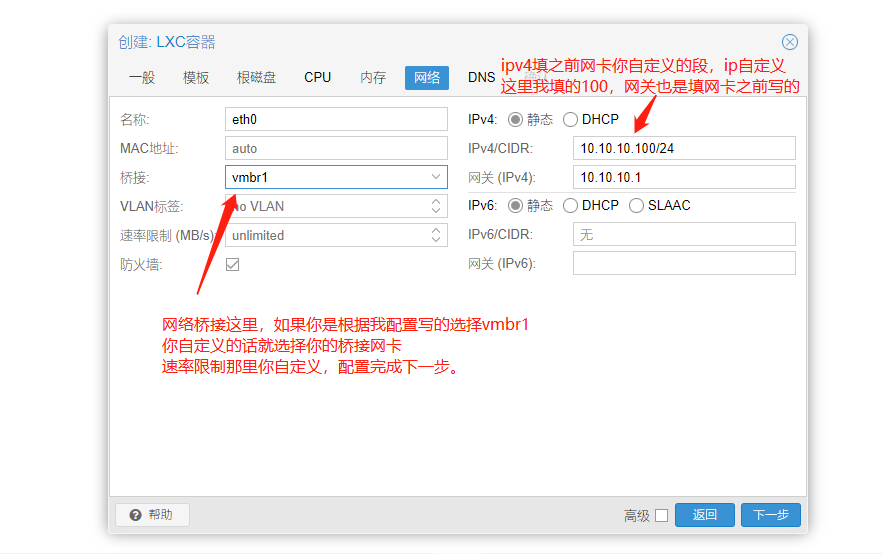This screenshot has height=554, width=882.
Task: Select IPv6 DHCP radio button
Action: [x=570, y=206]
